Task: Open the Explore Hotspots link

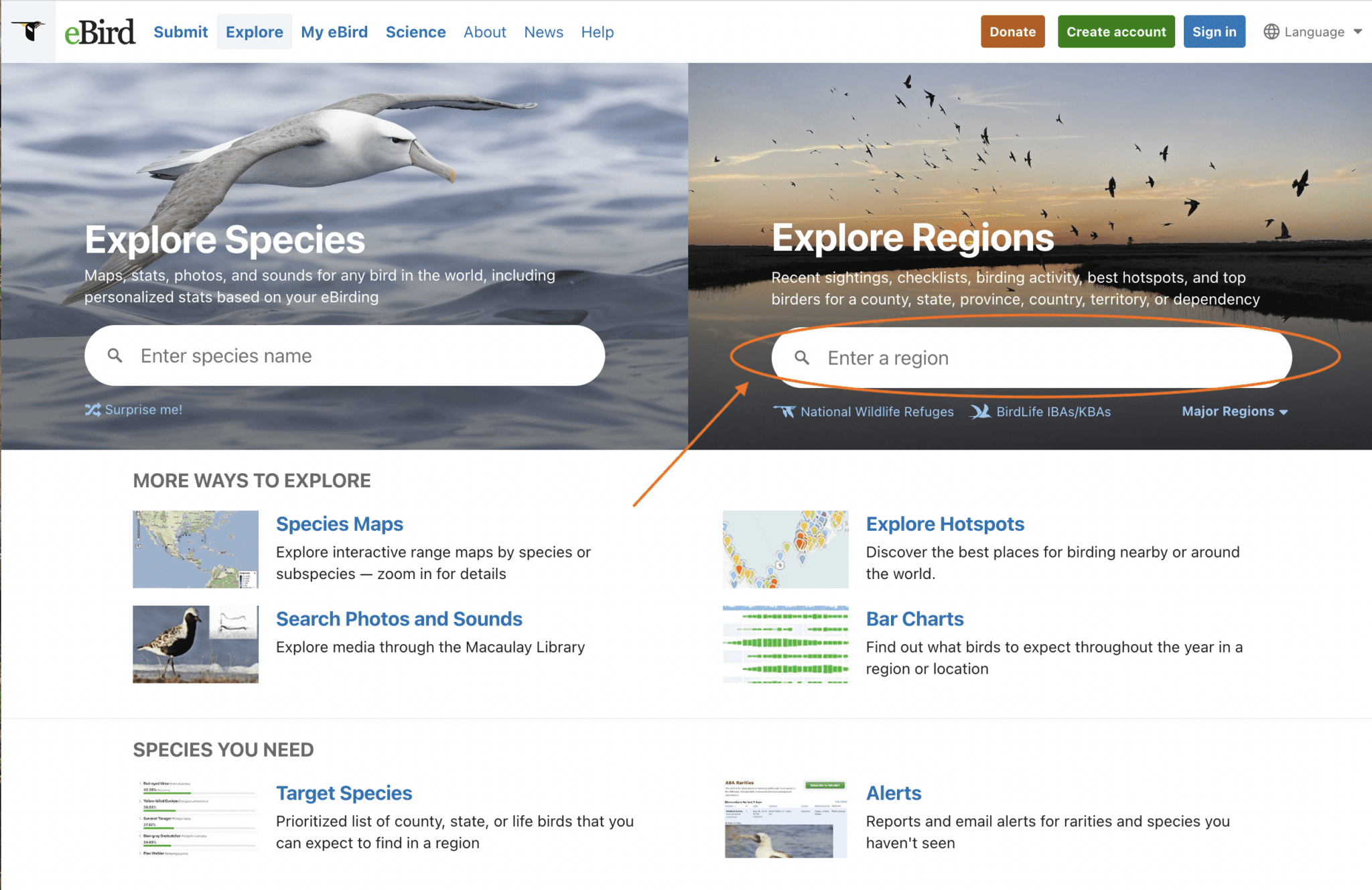Action: click(x=945, y=523)
